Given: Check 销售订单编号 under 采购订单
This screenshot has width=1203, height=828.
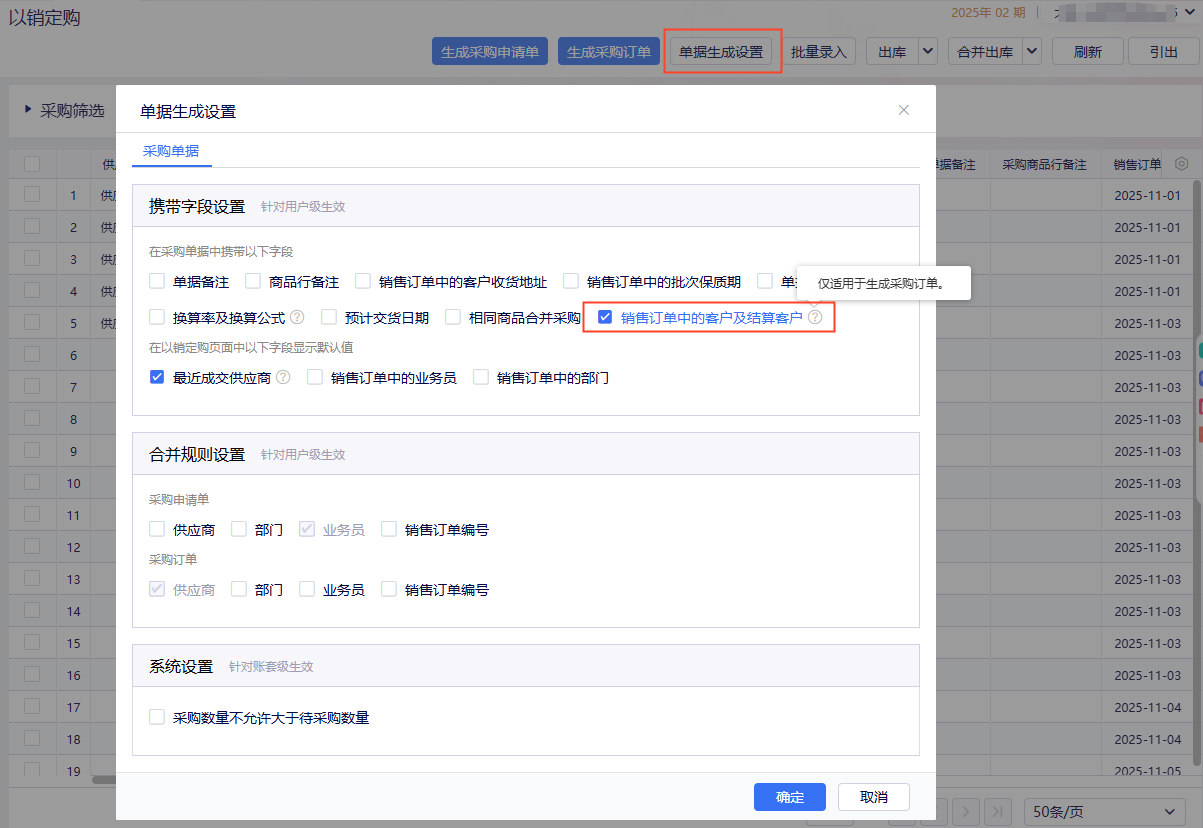Looking at the screenshot, I should tap(389, 589).
